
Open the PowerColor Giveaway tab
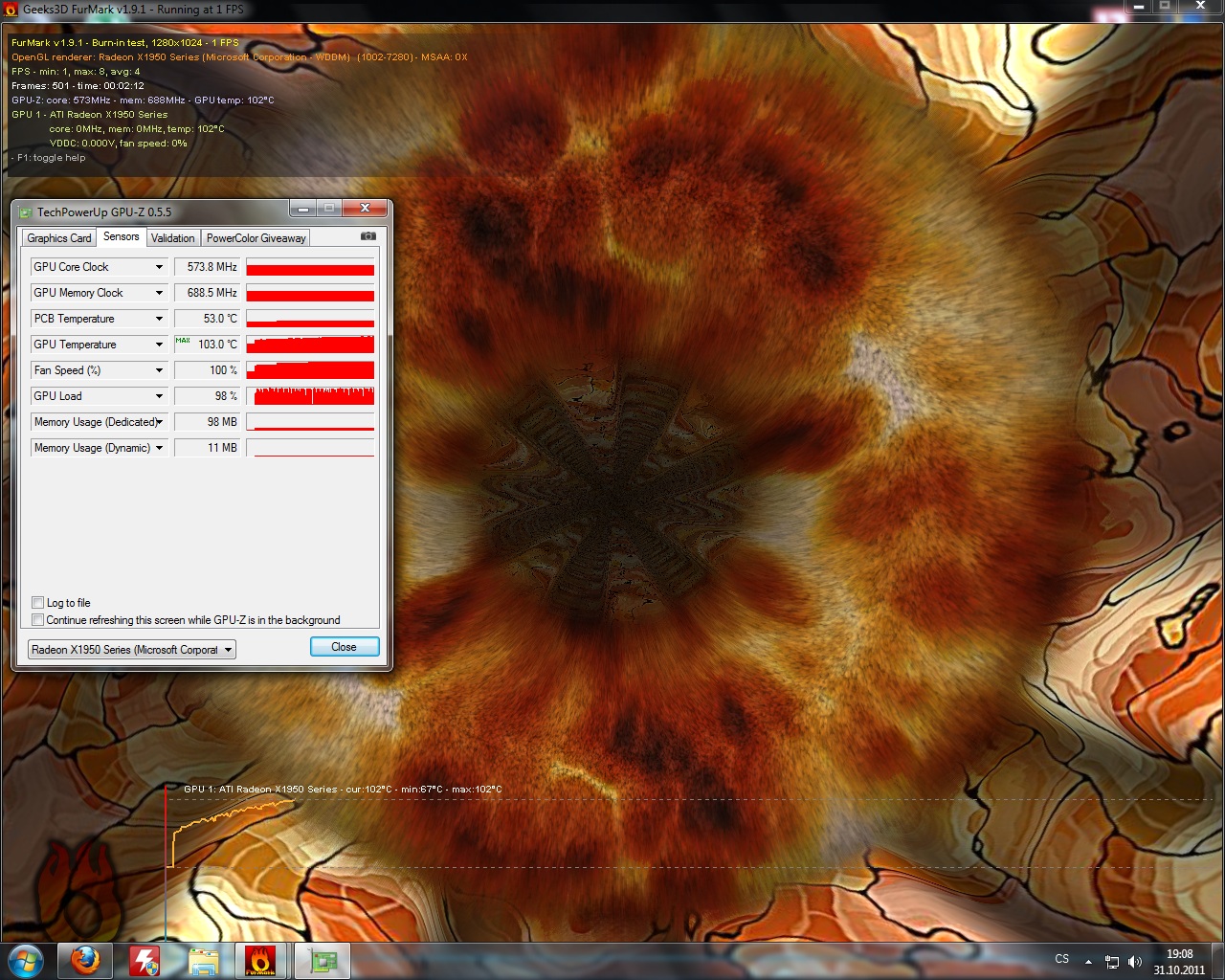click(x=256, y=238)
